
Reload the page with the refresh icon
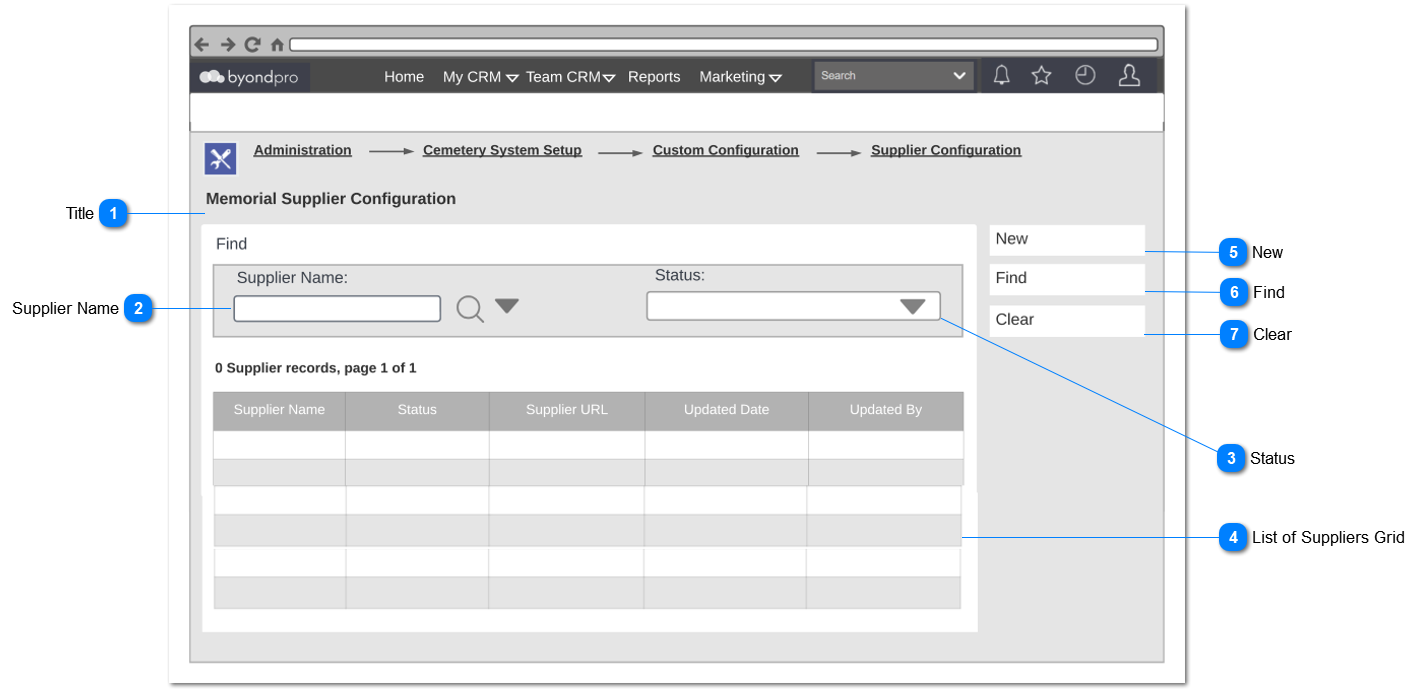click(253, 45)
